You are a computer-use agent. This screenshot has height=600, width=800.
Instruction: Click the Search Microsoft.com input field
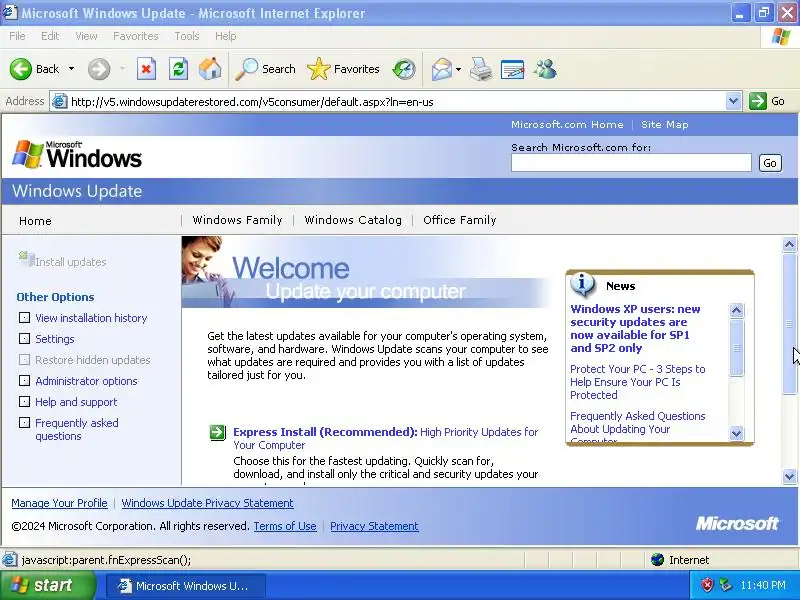click(x=631, y=163)
